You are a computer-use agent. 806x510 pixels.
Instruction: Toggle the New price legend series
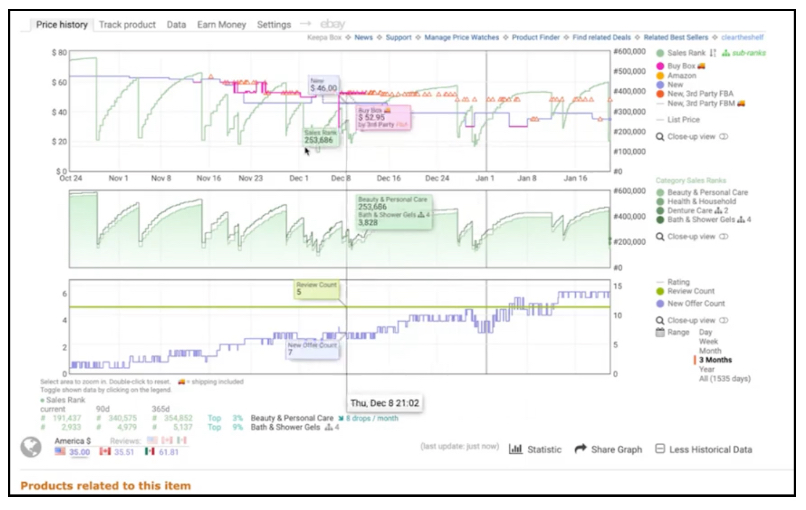pyautogui.click(x=670, y=85)
